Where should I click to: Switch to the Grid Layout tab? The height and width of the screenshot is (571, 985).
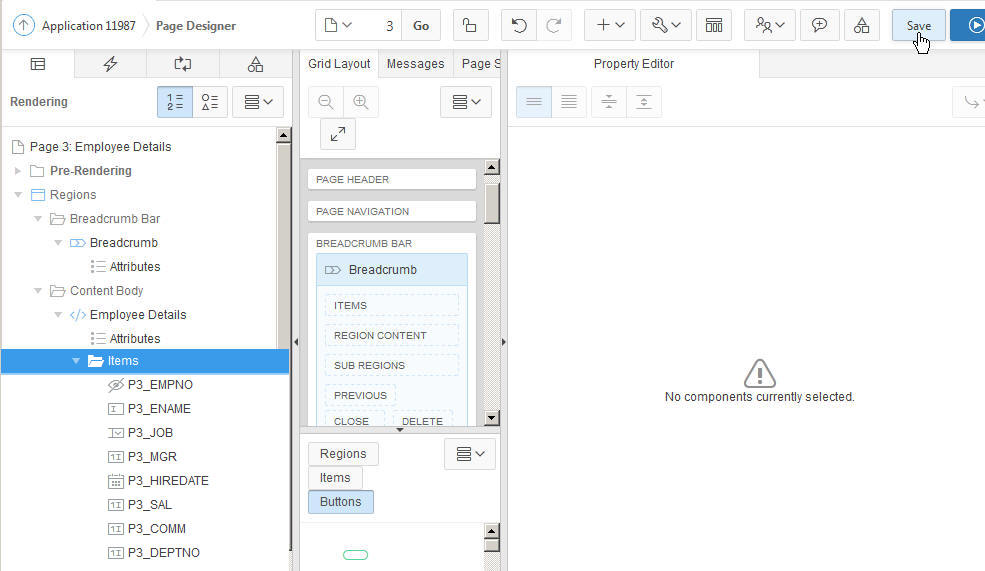click(339, 64)
